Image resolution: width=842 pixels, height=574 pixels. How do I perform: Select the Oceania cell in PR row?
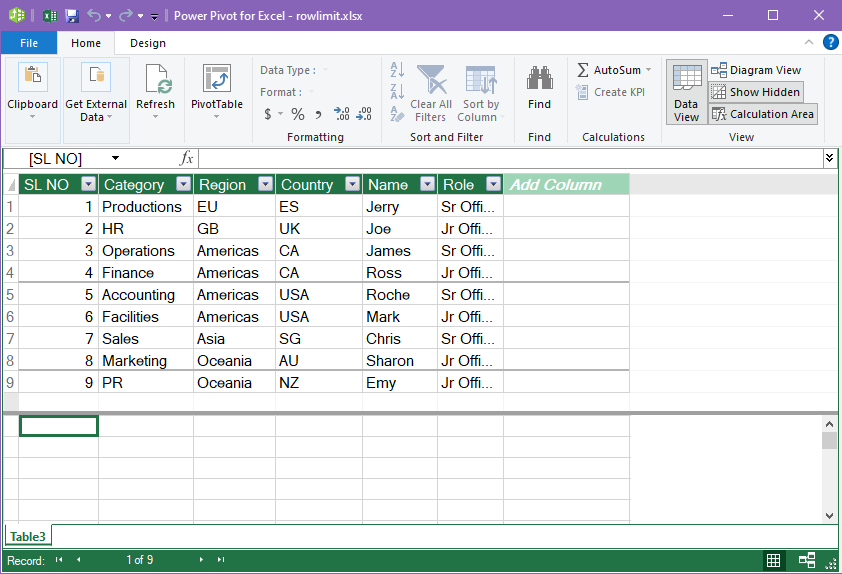[x=234, y=383]
